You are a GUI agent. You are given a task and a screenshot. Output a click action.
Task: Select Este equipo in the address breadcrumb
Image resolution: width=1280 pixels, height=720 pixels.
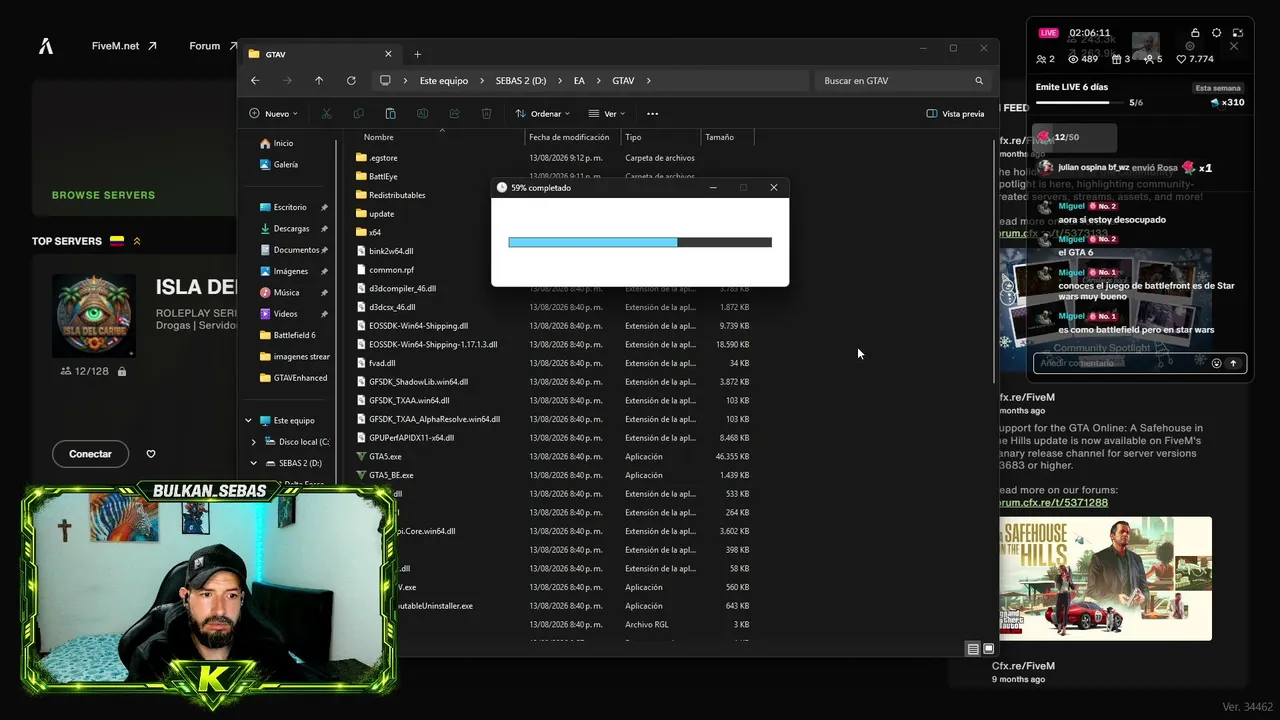[444, 81]
